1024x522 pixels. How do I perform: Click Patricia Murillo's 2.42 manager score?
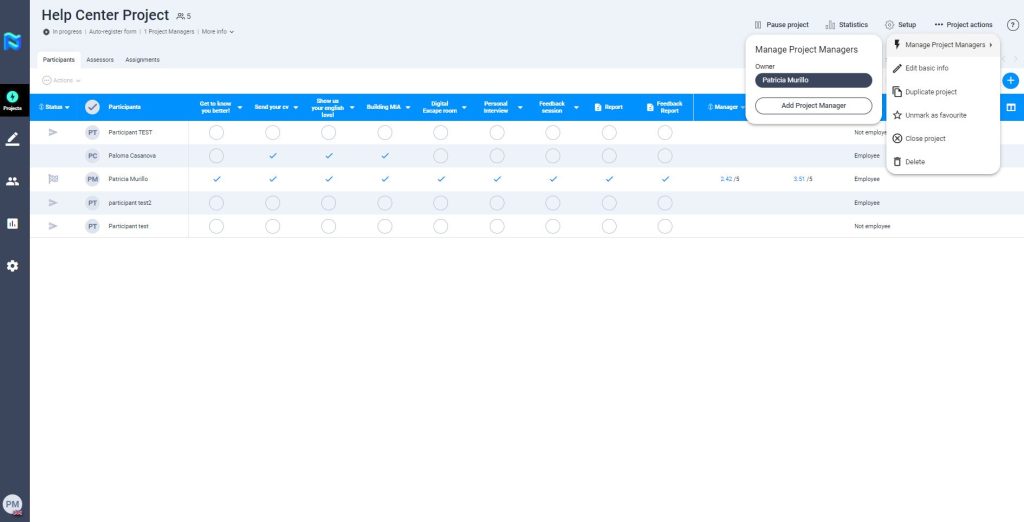tap(729, 179)
